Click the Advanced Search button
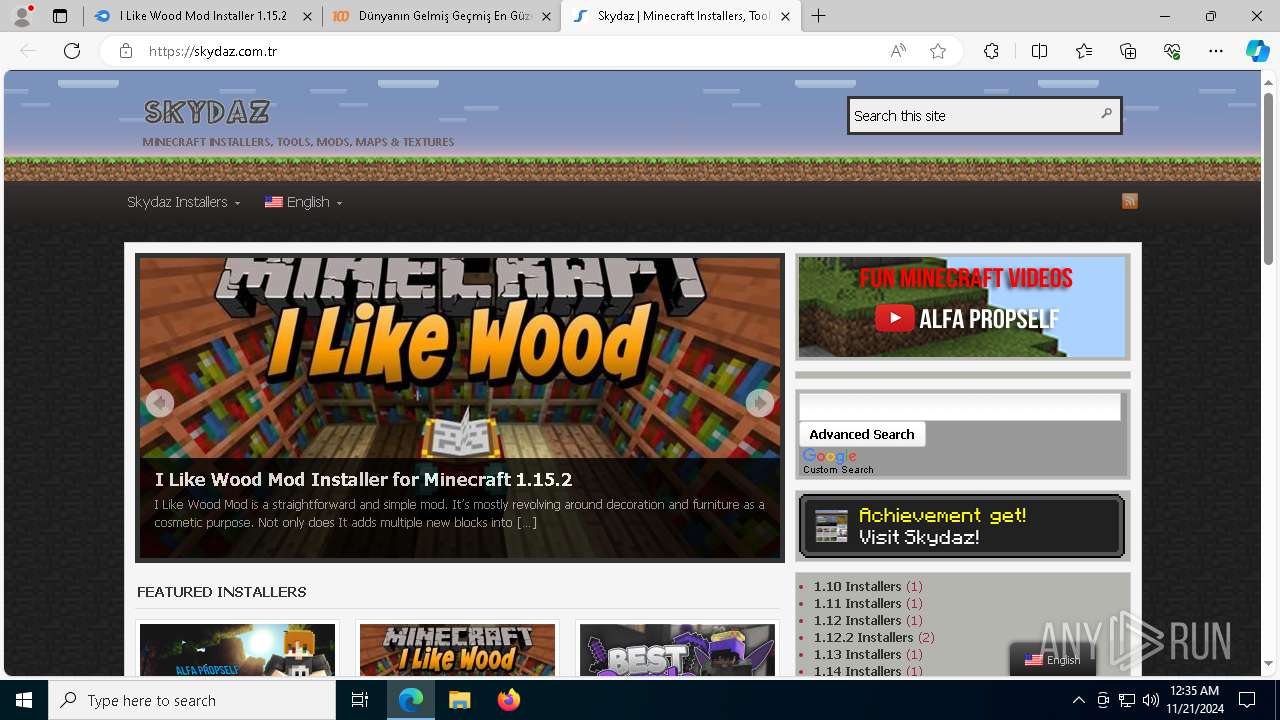Screen dimensions: 1280x720 [862, 434]
